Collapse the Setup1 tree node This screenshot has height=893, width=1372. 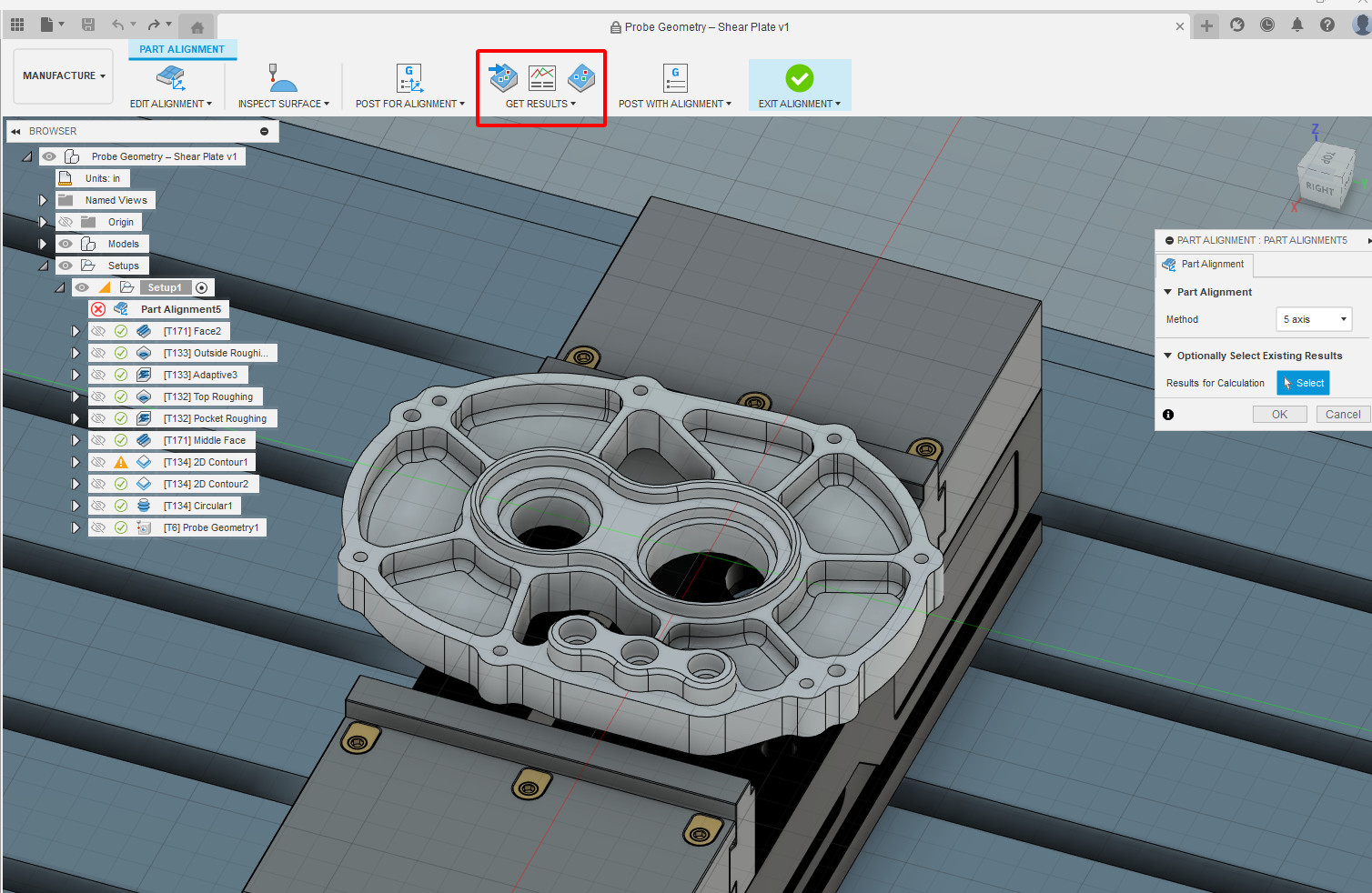coord(59,287)
